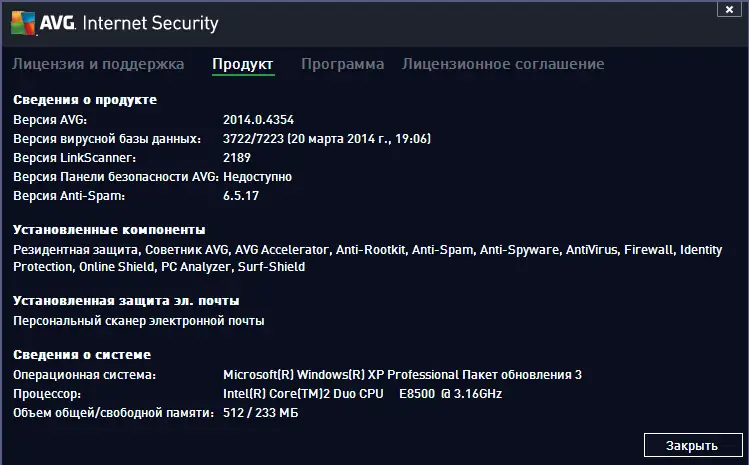The image size is (749, 465).
Task: Click the Anti-Spam version value 6.5.17
Action: [240, 196]
